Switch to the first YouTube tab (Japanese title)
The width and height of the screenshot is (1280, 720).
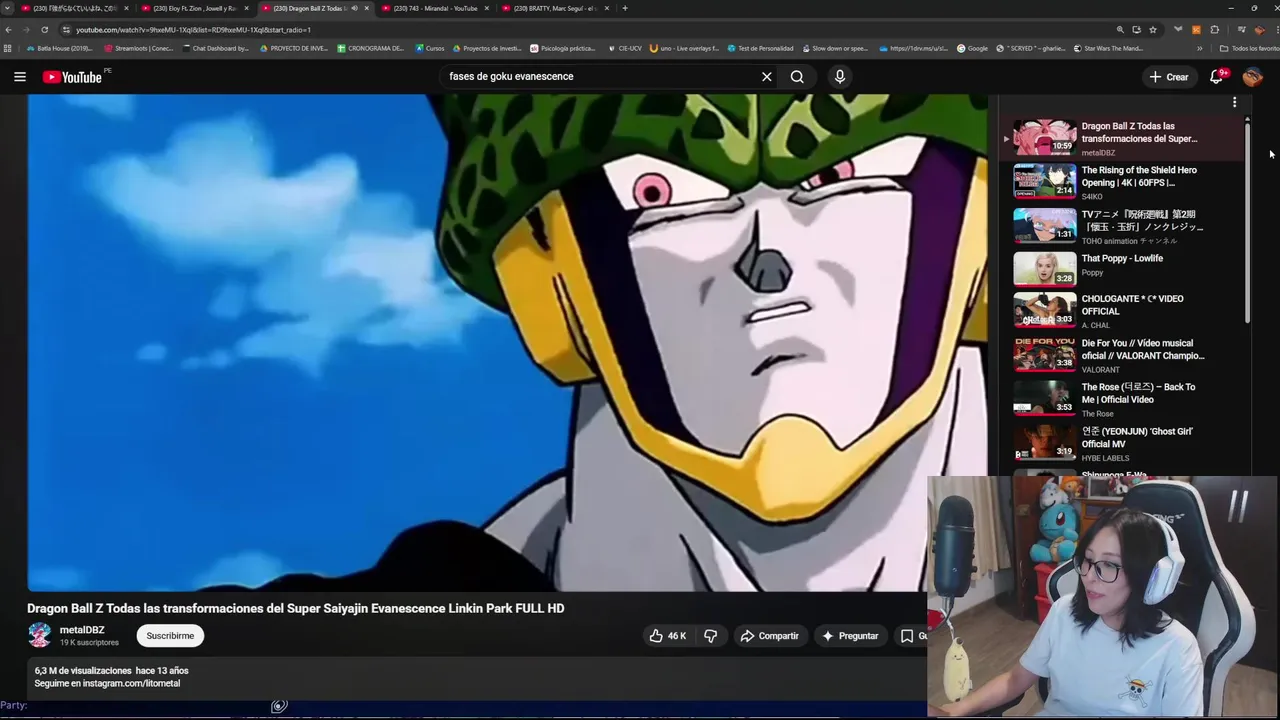pos(76,8)
